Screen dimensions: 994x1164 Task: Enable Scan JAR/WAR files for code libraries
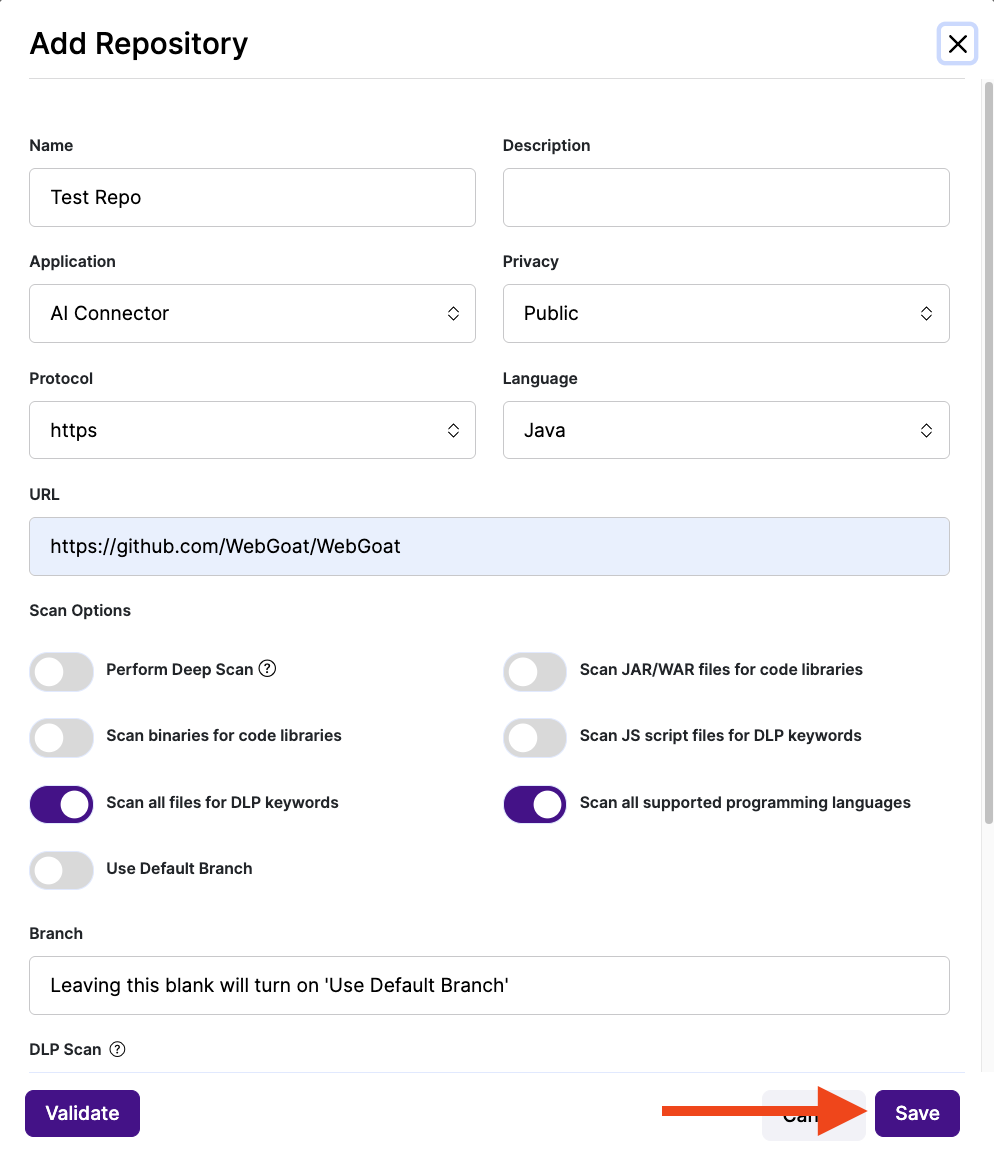pyautogui.click(x=534, y=672)
